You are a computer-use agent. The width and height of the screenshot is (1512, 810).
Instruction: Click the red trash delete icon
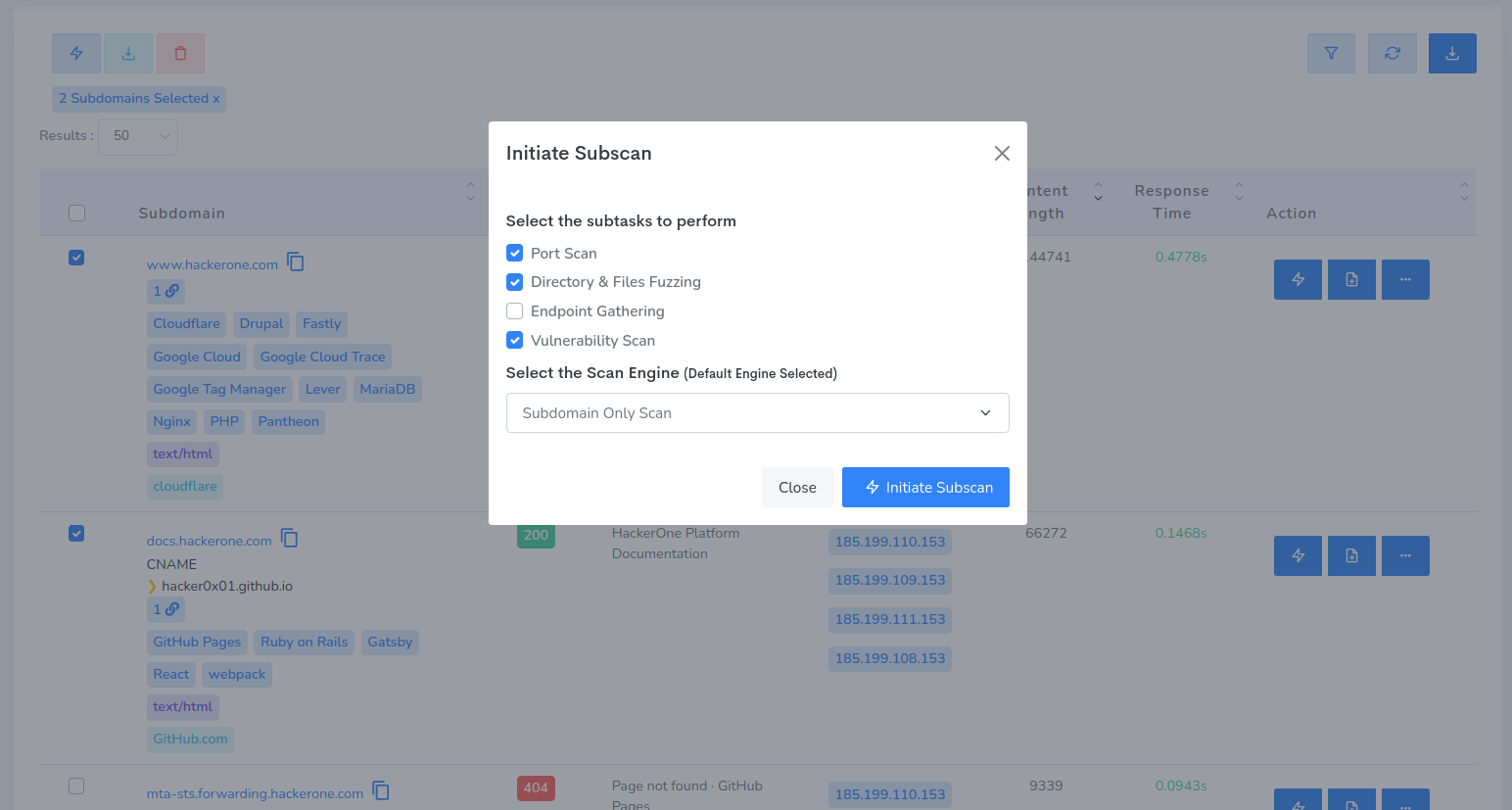(x=180, y=54)
